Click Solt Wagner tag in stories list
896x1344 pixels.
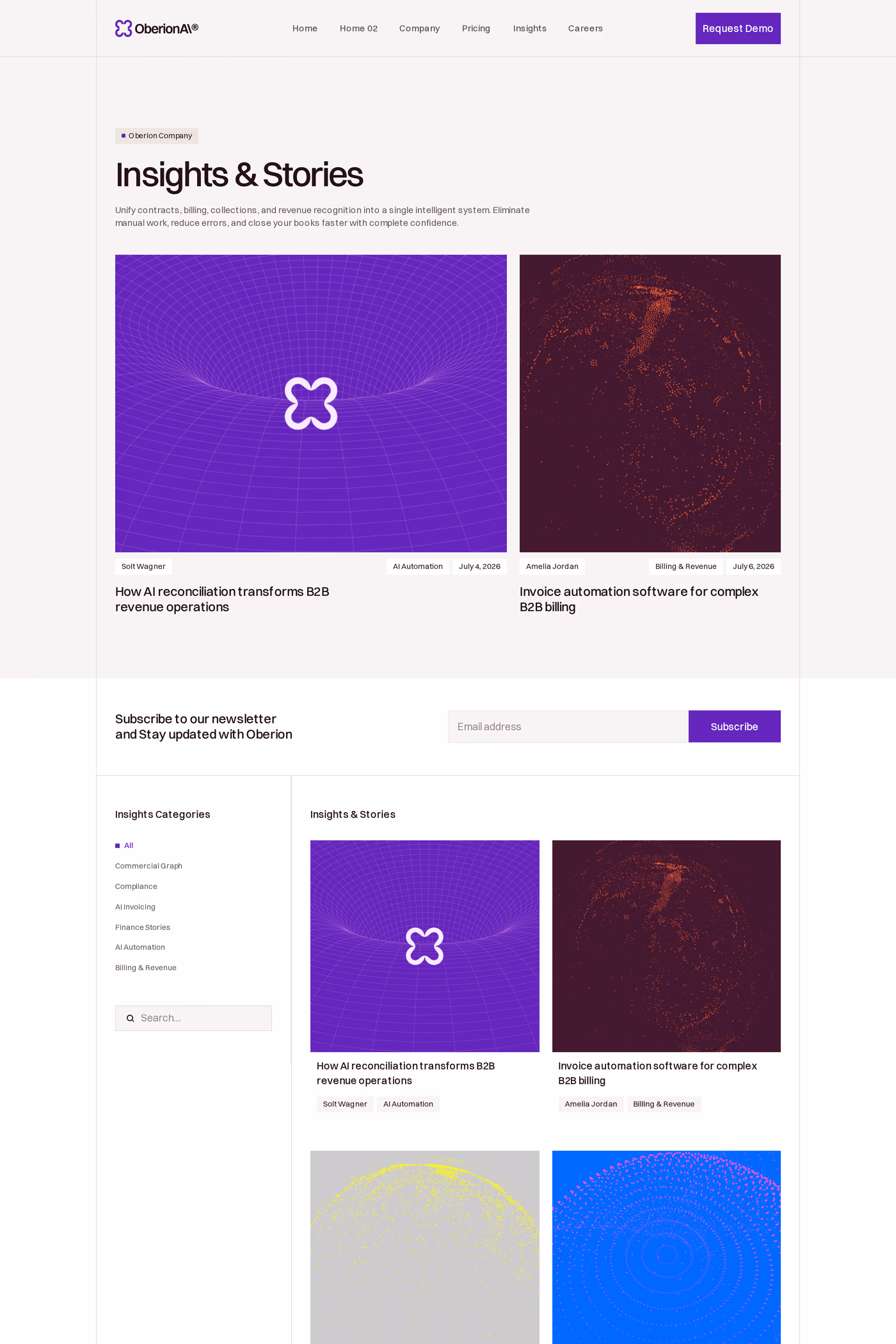click(345, 1104)
